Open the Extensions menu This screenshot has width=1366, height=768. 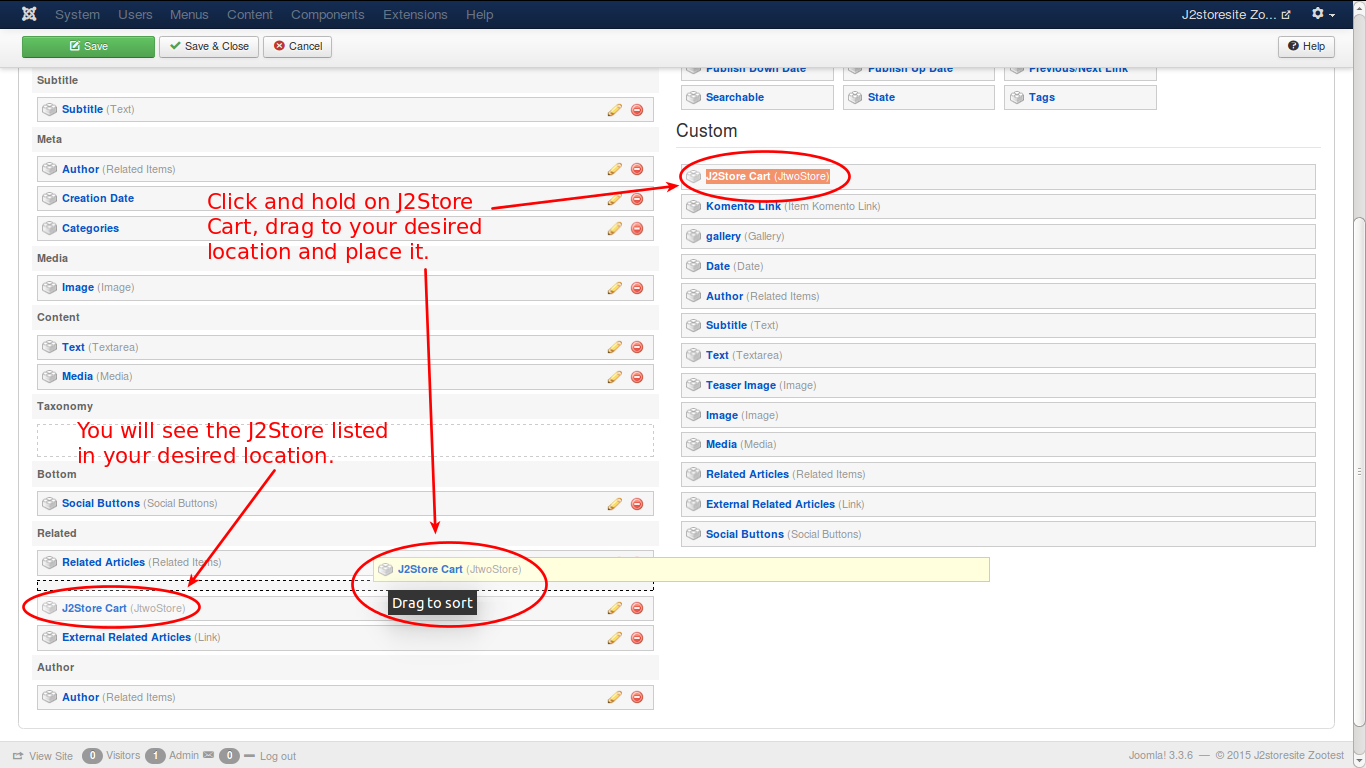coord(415,15)
